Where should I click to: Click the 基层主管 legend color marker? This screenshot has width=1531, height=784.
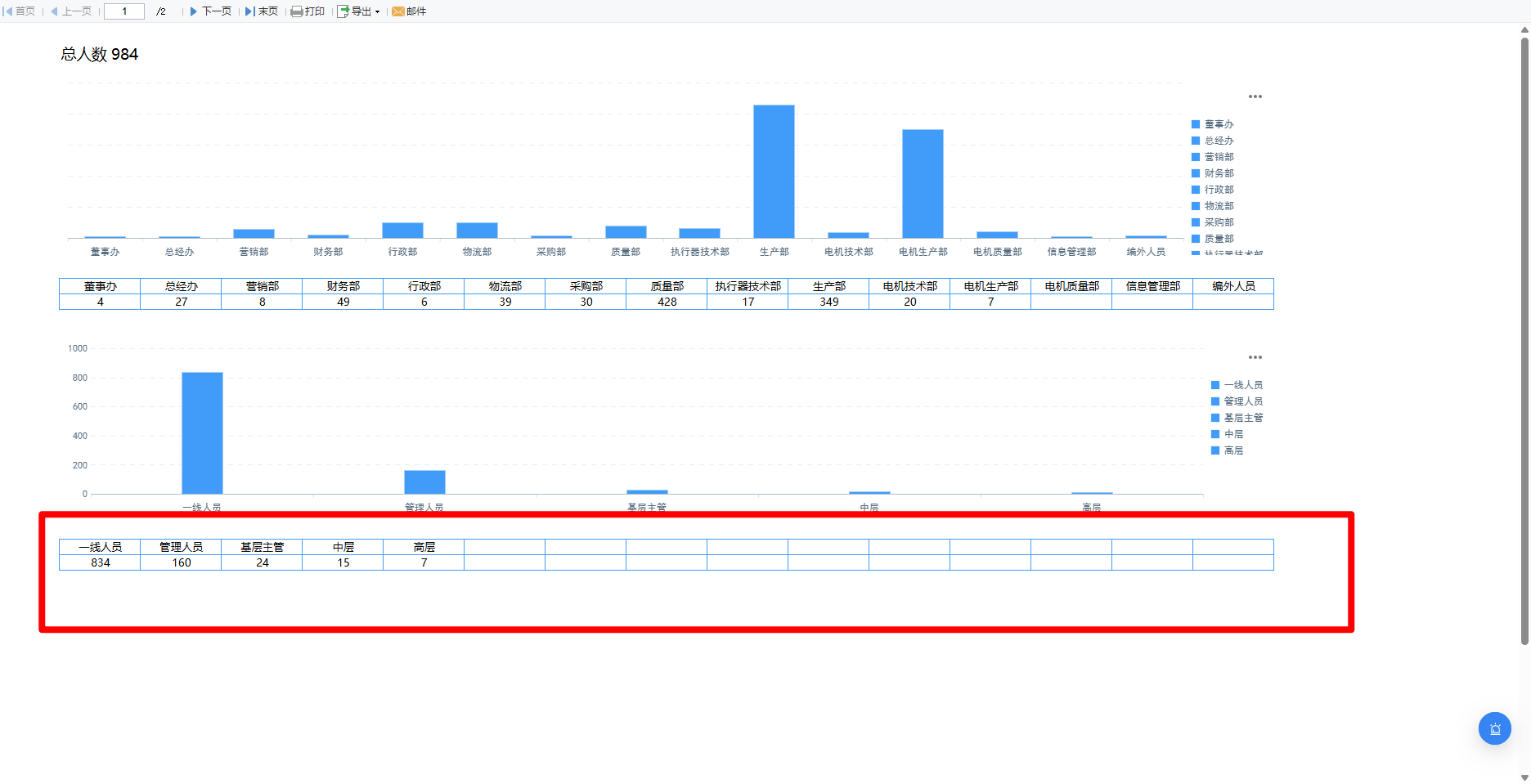(1215, 418)
